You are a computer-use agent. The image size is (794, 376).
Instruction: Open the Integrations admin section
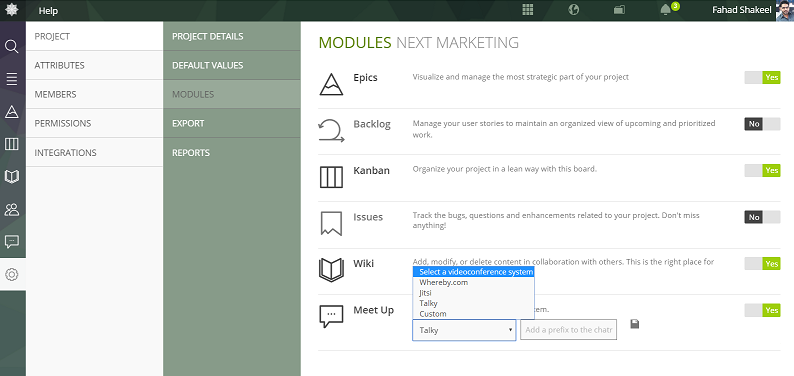click(94, 152)
